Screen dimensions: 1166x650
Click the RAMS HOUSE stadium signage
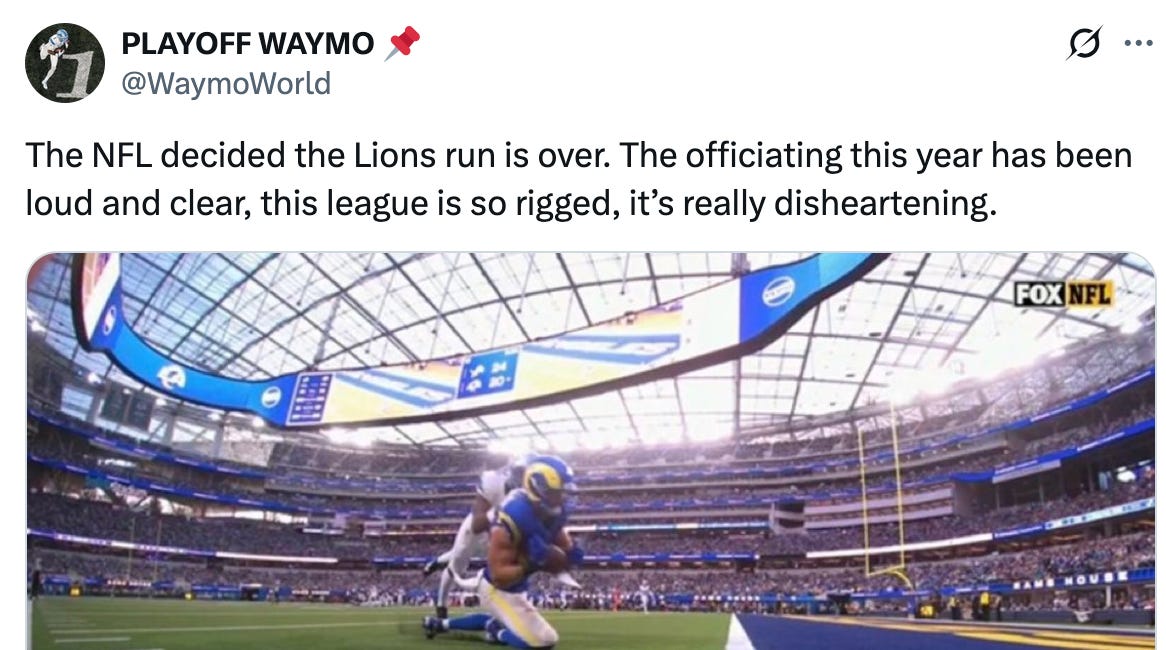coord(1069,579)
